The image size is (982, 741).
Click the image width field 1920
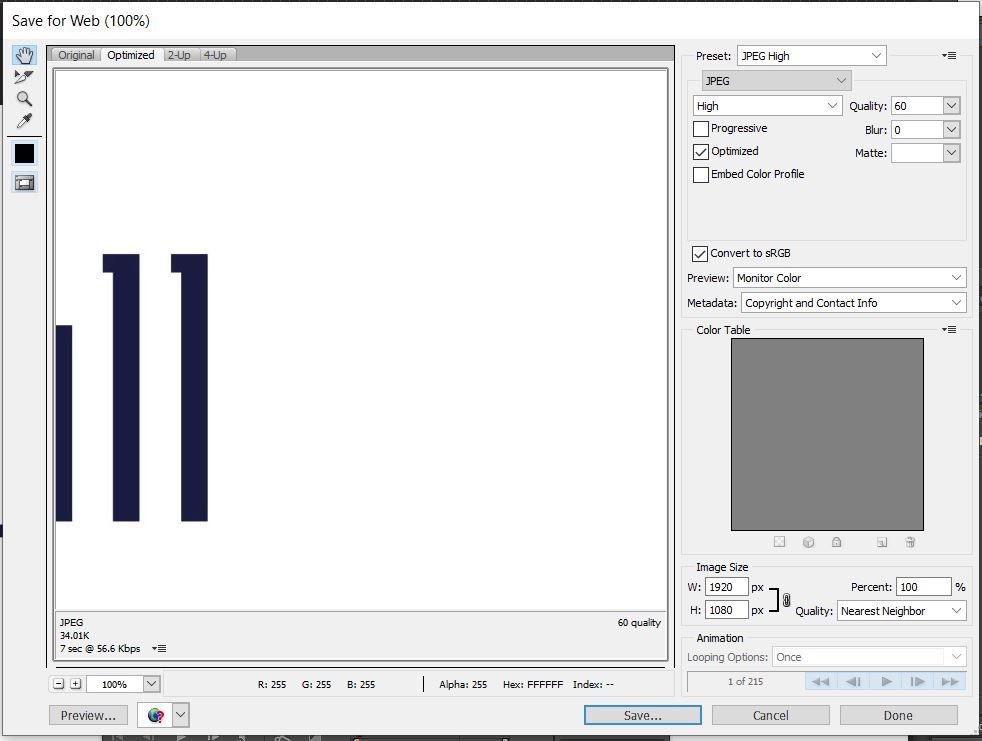pos(726,587)
